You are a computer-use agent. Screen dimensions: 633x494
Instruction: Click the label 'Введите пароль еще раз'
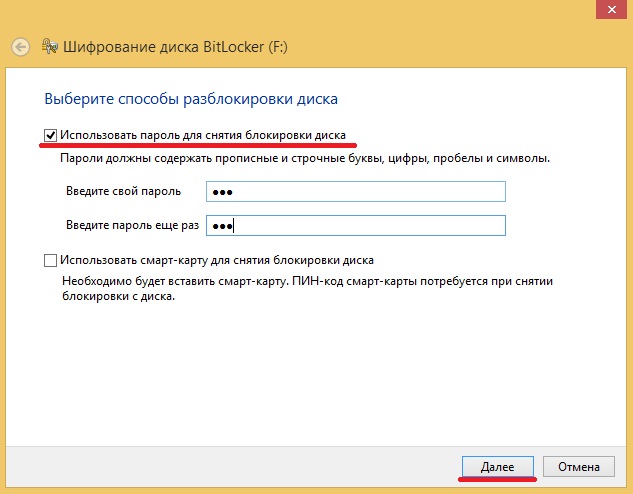[132, 225]
